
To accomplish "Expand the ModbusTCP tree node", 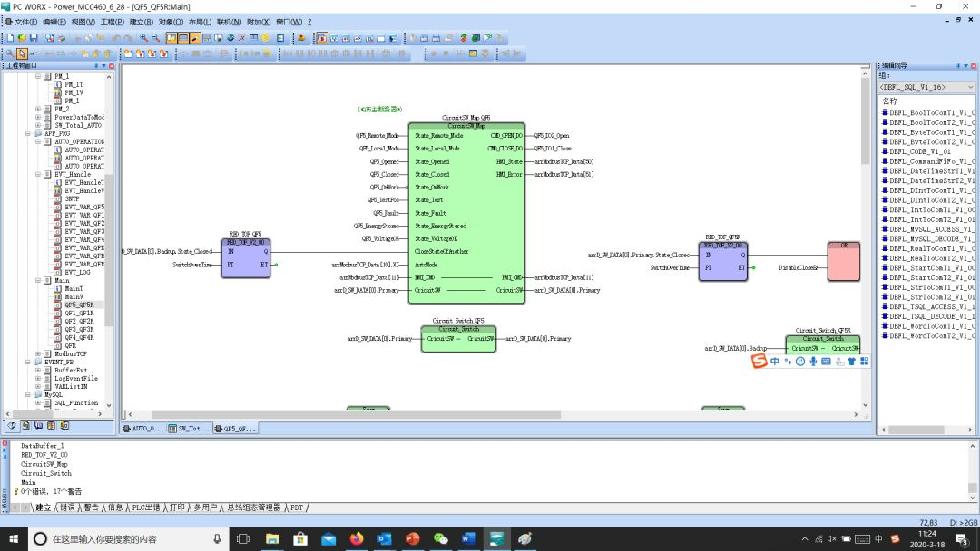I will pyautogui.click(x=38, y=354).
